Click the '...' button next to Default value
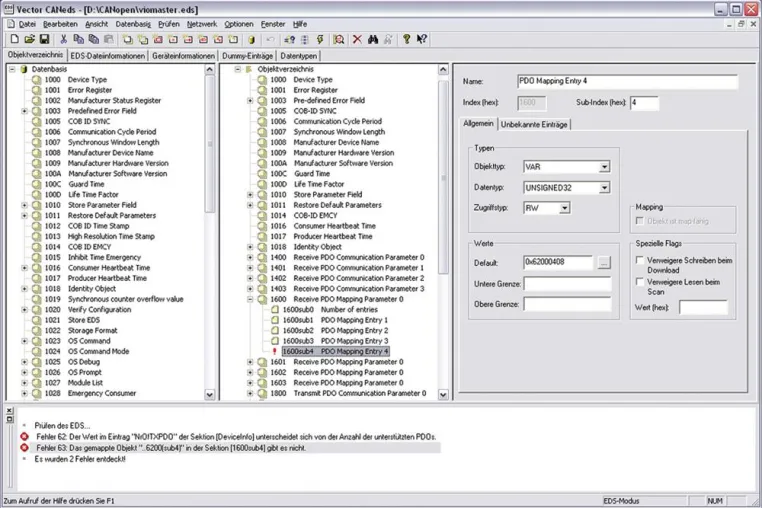 [604, 262]
